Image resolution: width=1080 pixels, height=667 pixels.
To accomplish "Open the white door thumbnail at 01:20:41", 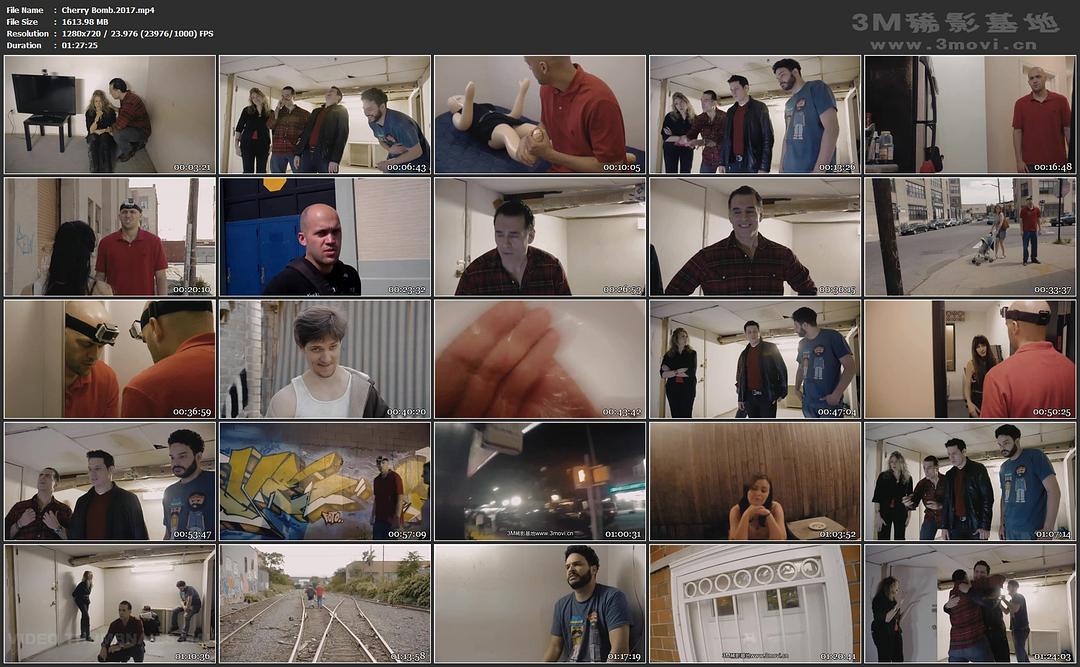I will (755, 603).
